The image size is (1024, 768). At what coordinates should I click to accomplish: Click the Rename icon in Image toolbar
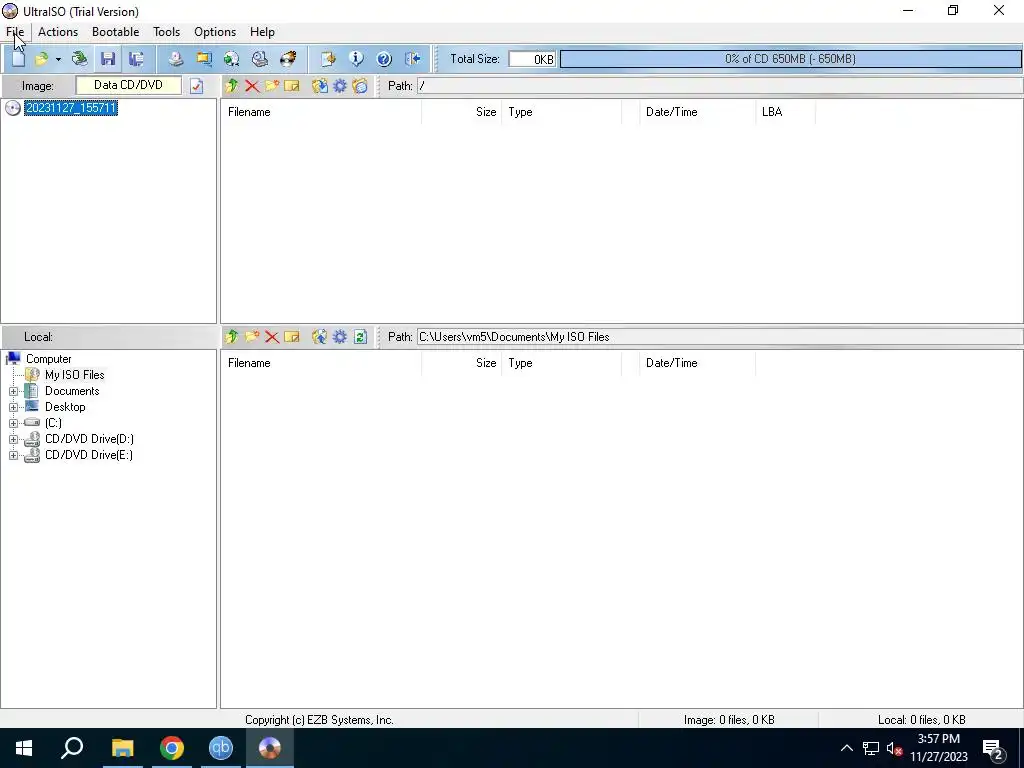point(292,86)
